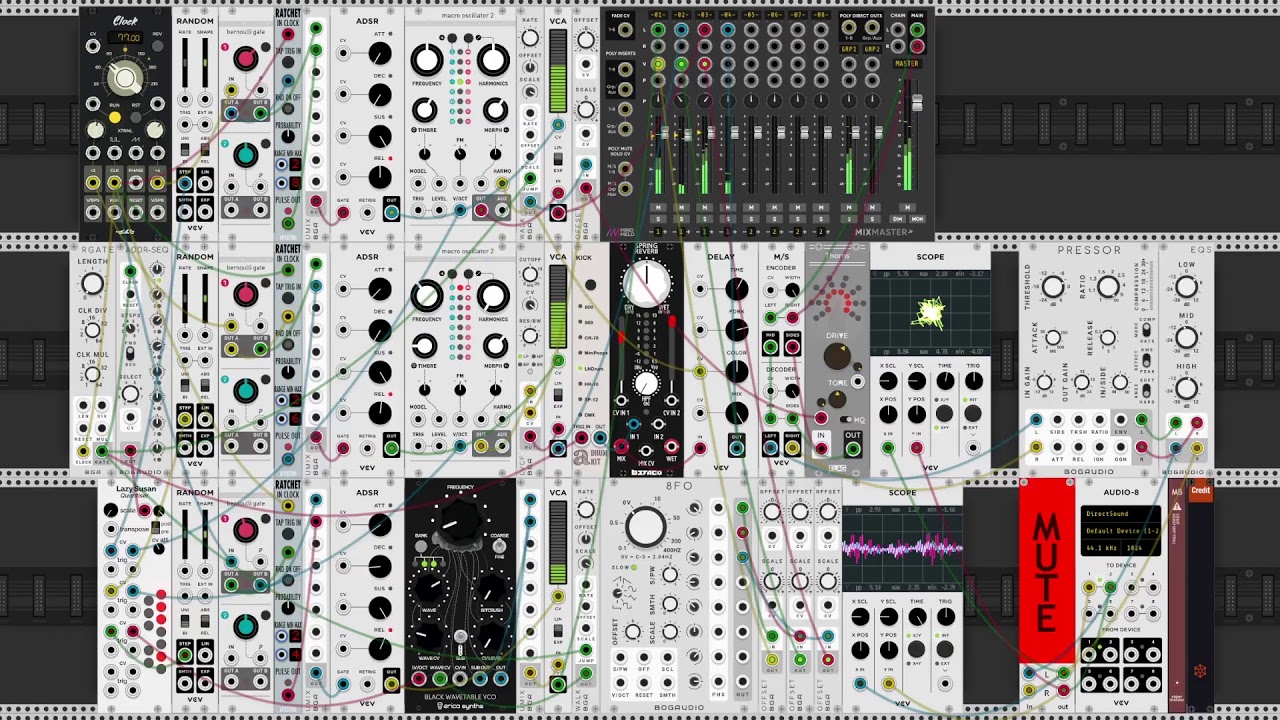
Task: Click the MixMaster MAIN output jack
Action: tap(917, 30)
